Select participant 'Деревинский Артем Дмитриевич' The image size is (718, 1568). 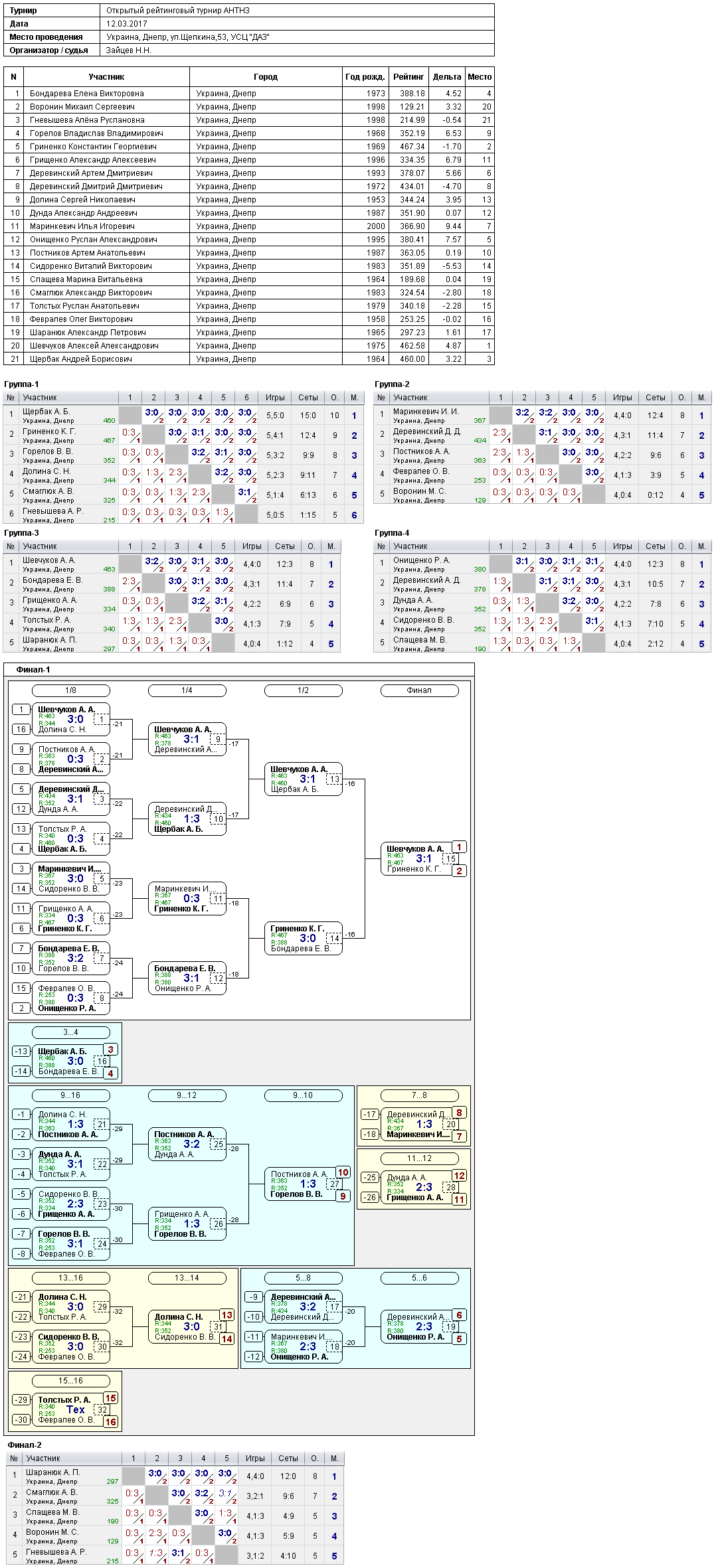click(x=91, y=173)
